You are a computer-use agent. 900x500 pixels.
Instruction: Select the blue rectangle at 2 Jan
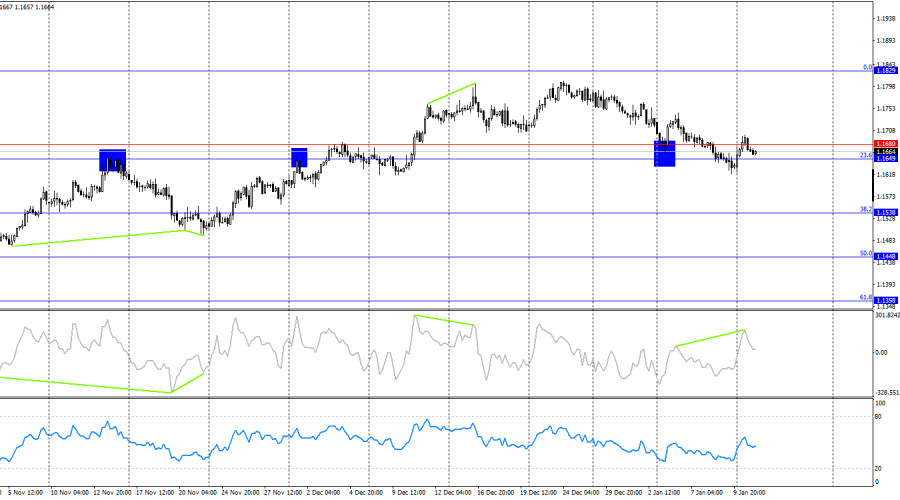665,154
